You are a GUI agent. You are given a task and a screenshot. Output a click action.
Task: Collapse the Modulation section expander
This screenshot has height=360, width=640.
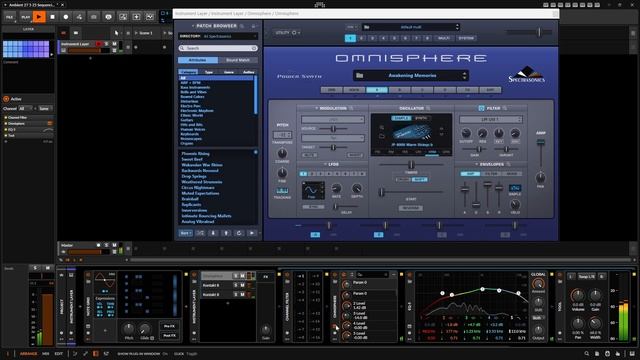coord(316,108)
